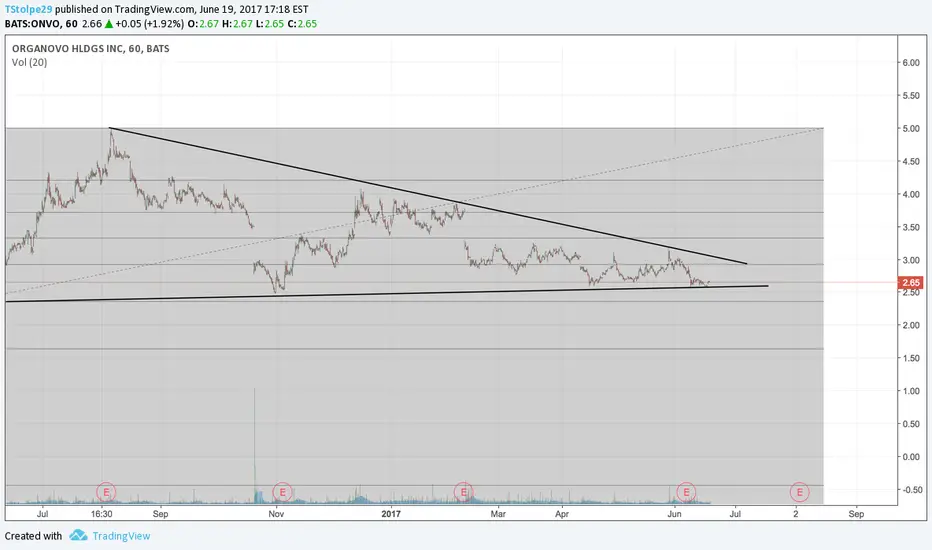932x550 pixels.
Task: Click the earnings E marker after 2017
Action: pos(464,492)
